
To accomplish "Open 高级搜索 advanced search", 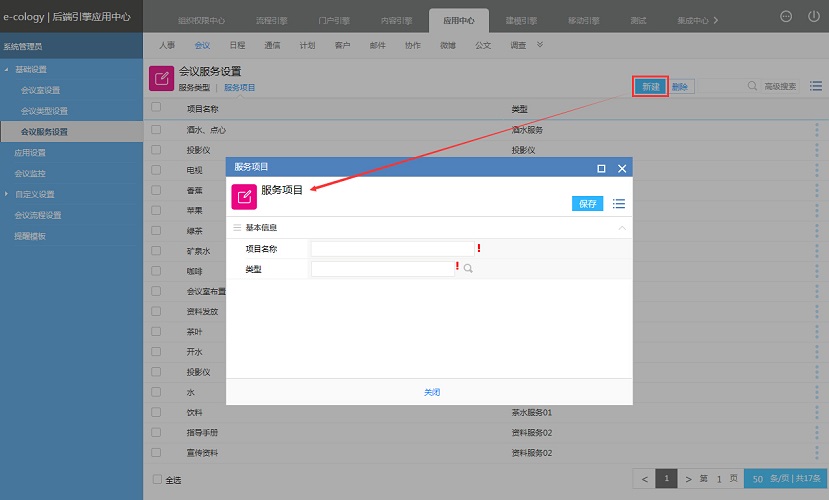I will [780, 86].
